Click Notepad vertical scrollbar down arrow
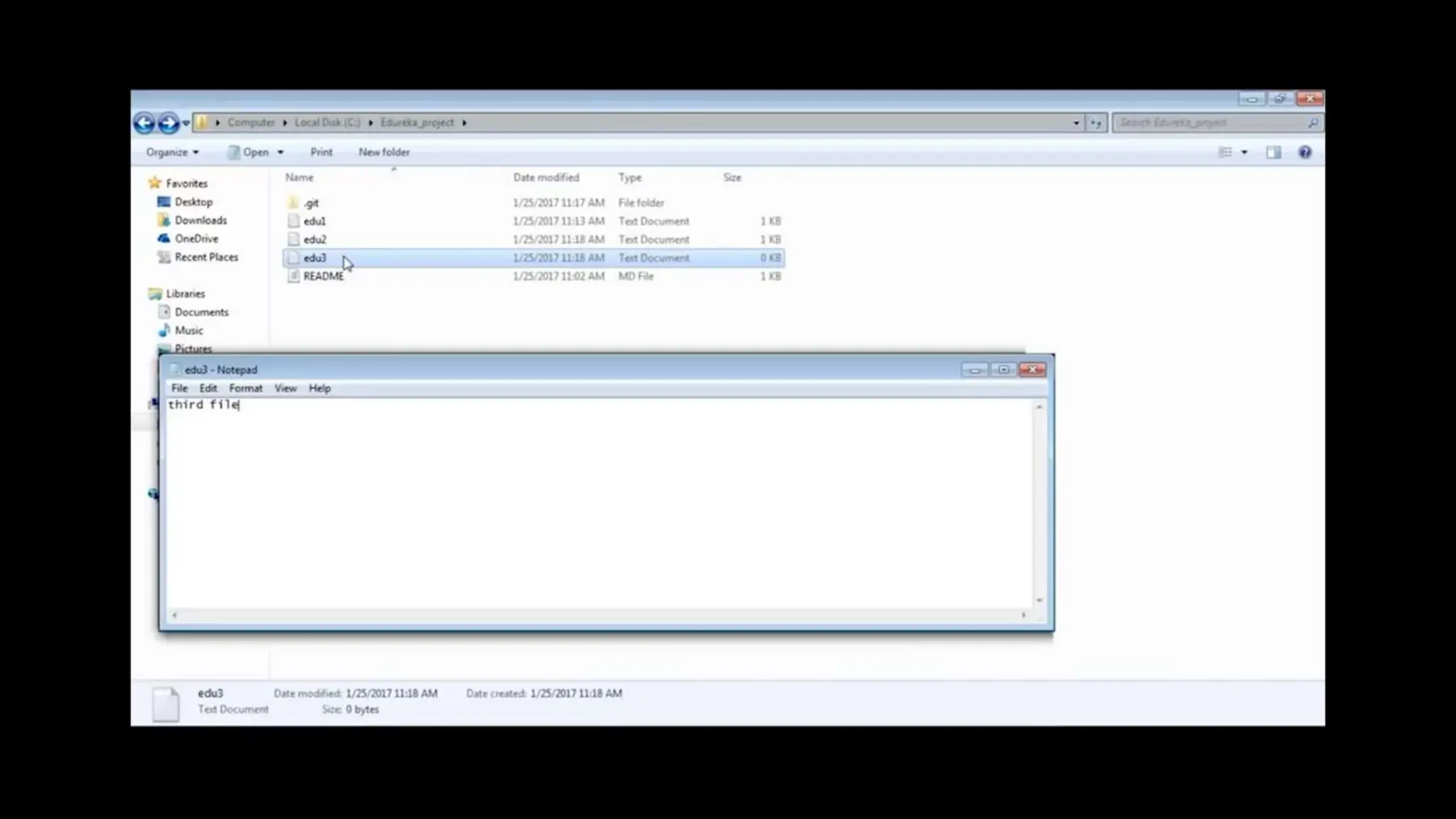Image resolution: width=1456 pixels, height=819 pixels. (1039, 601)
